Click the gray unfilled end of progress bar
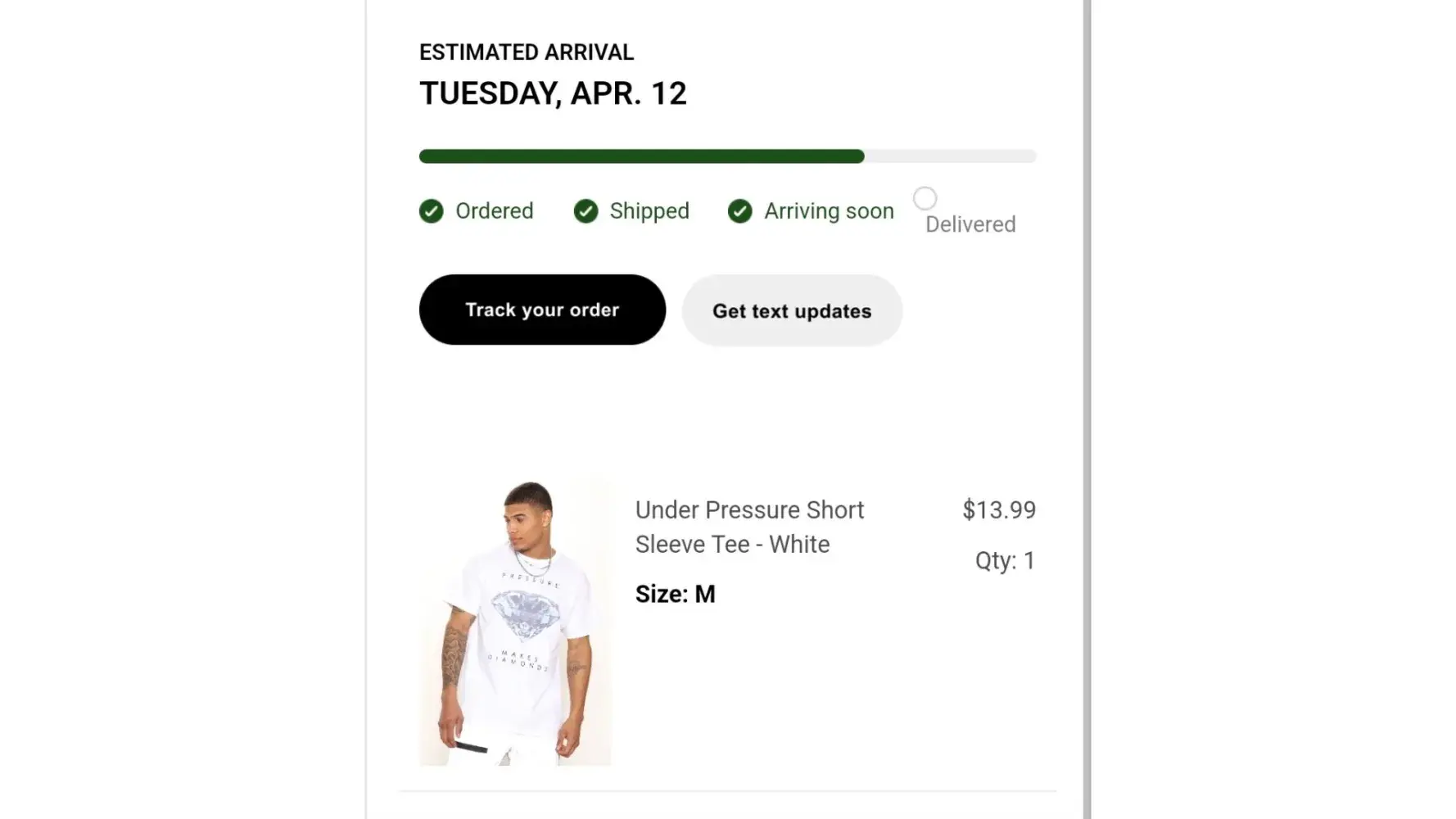The width and height of the screenshot is (1456, 819). 950,156
